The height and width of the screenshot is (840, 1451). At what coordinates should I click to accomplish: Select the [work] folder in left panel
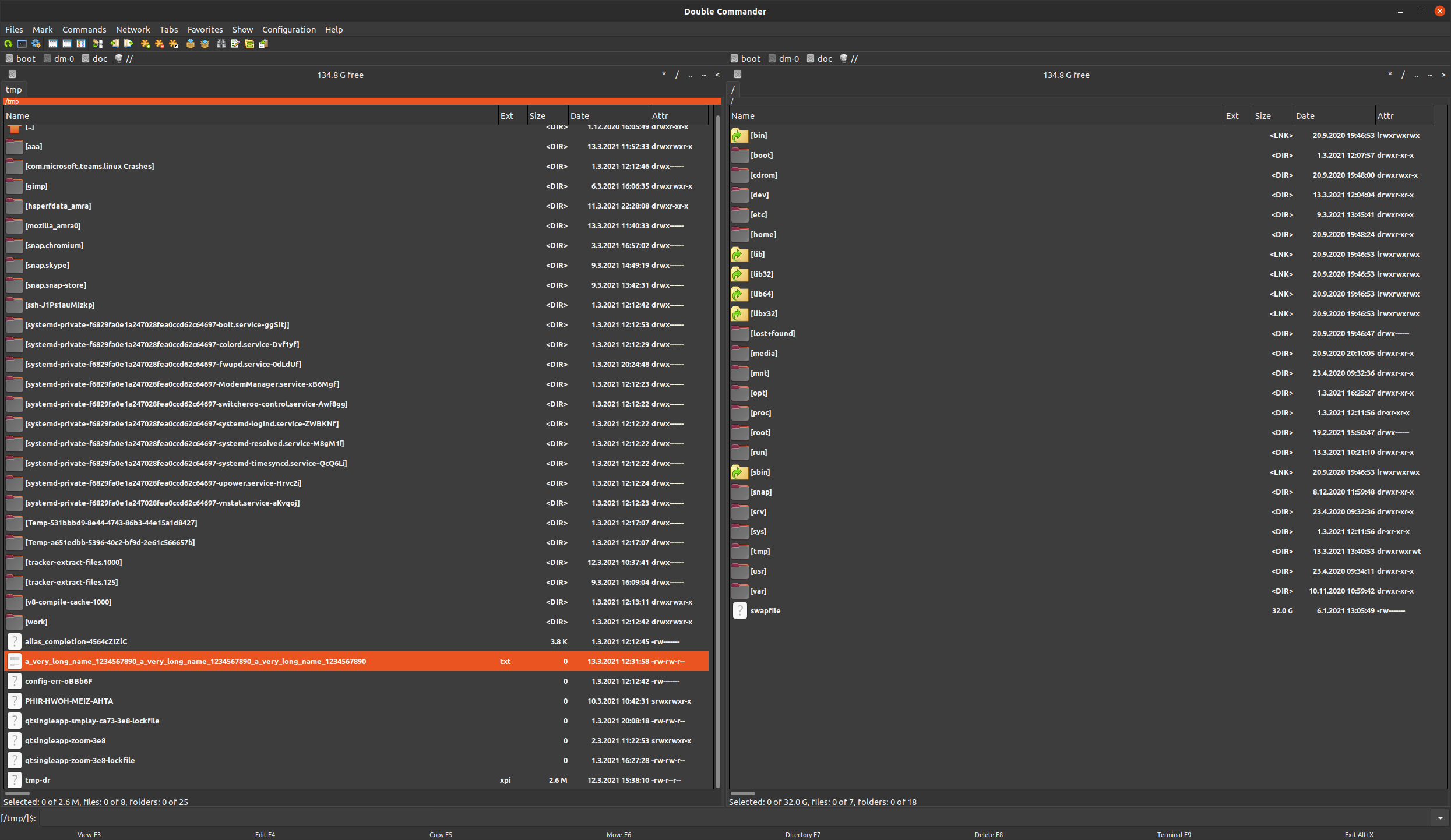[x=356, y=622]
